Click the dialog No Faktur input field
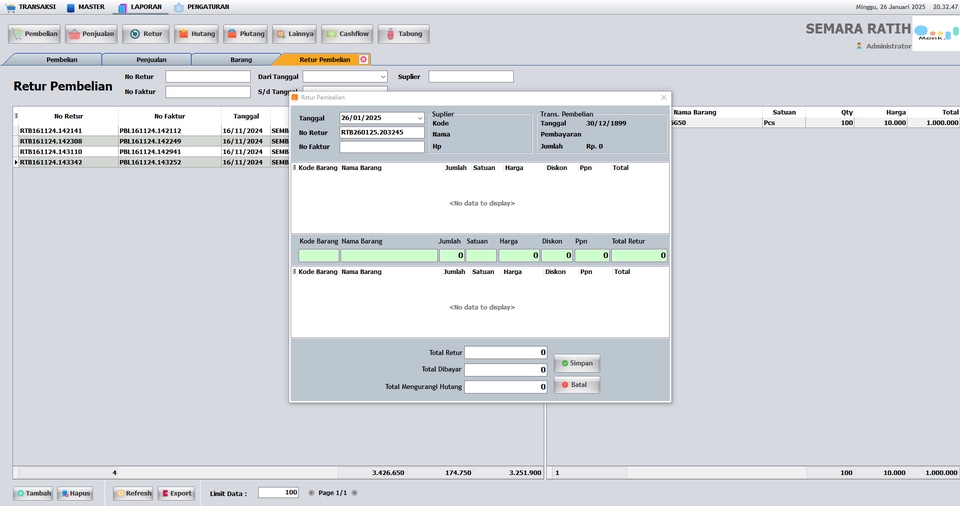 pos(381,147)
